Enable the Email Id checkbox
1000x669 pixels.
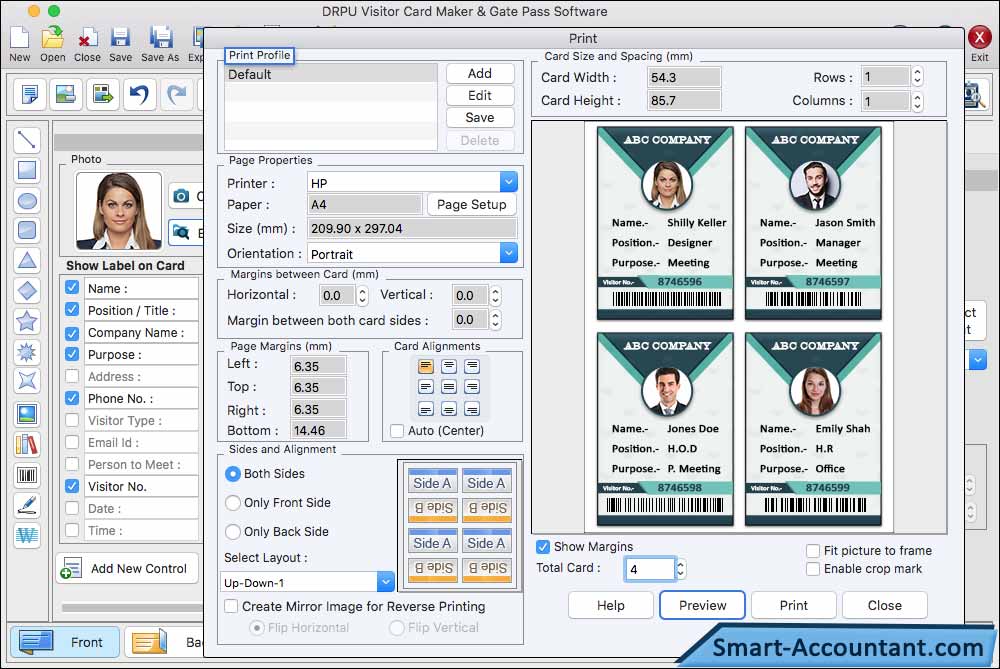click(x=72, y=442)
